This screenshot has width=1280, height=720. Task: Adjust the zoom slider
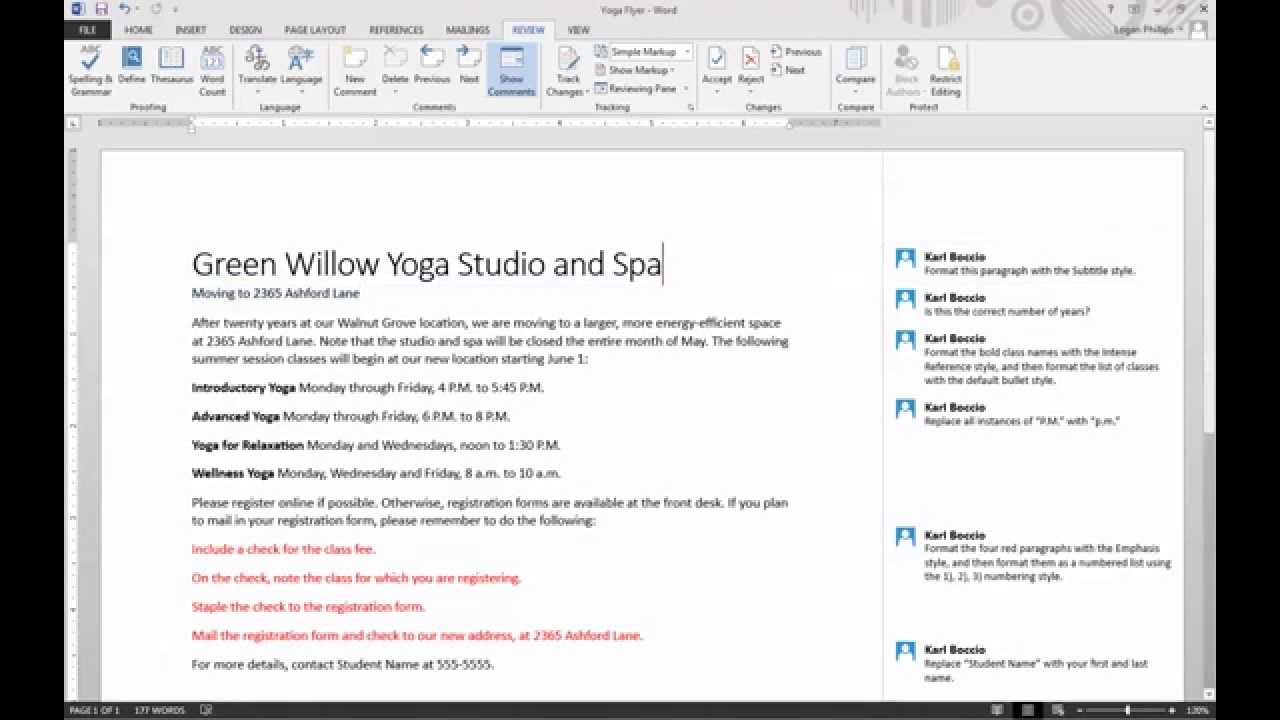tap(1128, 710)
